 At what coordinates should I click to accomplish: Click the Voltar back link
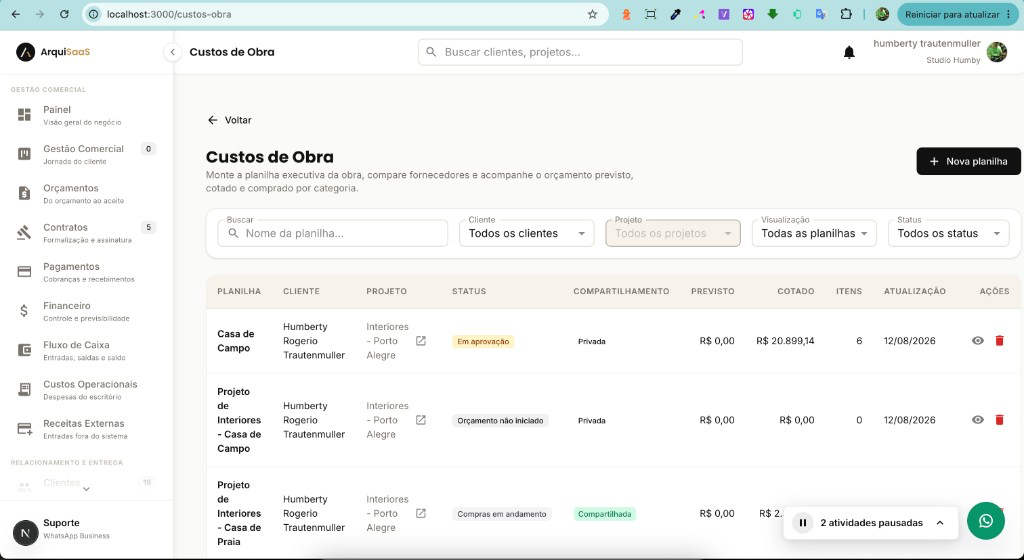click(x=229, y=120)
